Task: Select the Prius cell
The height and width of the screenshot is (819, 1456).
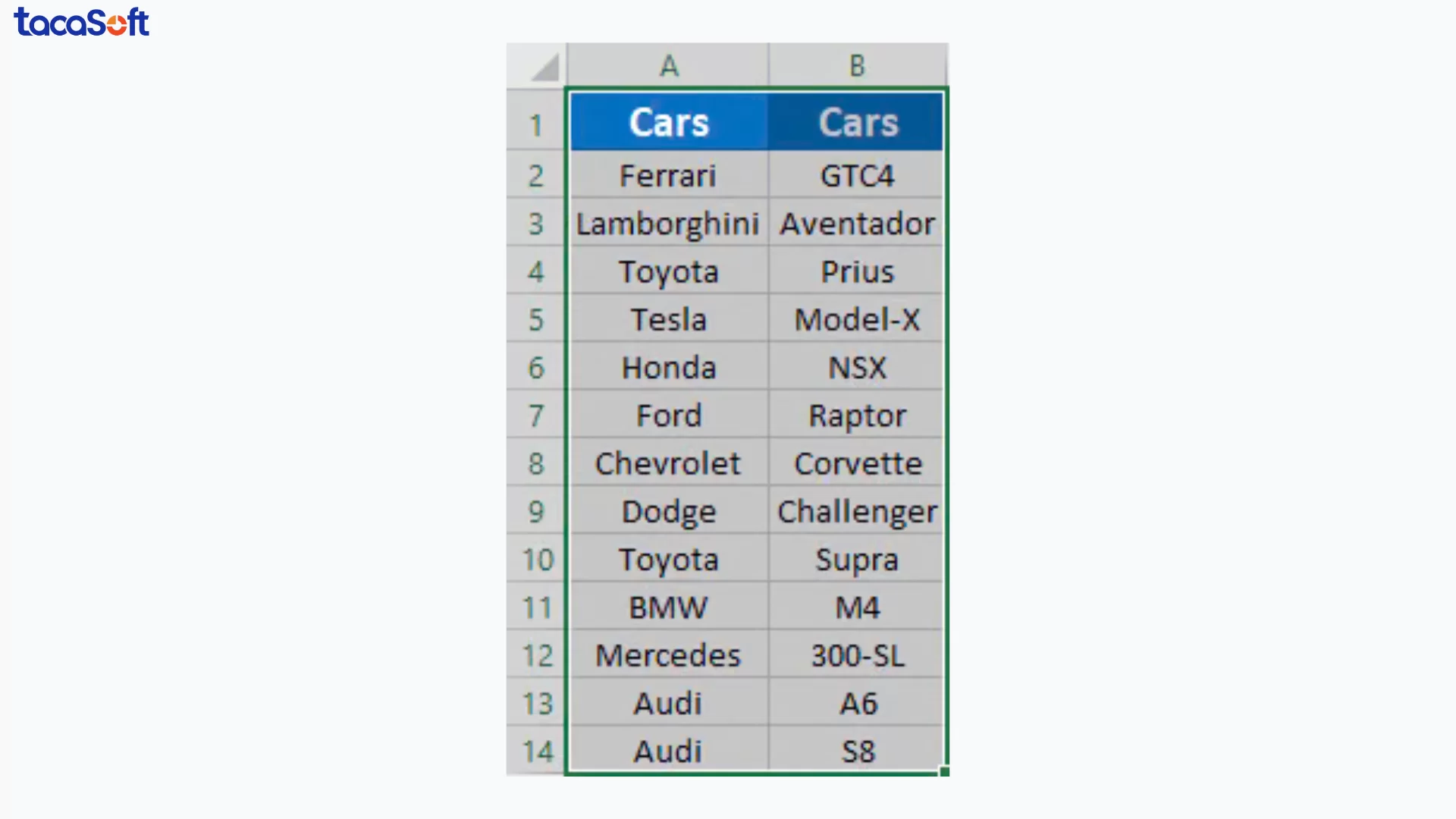Action: (856, 271)
